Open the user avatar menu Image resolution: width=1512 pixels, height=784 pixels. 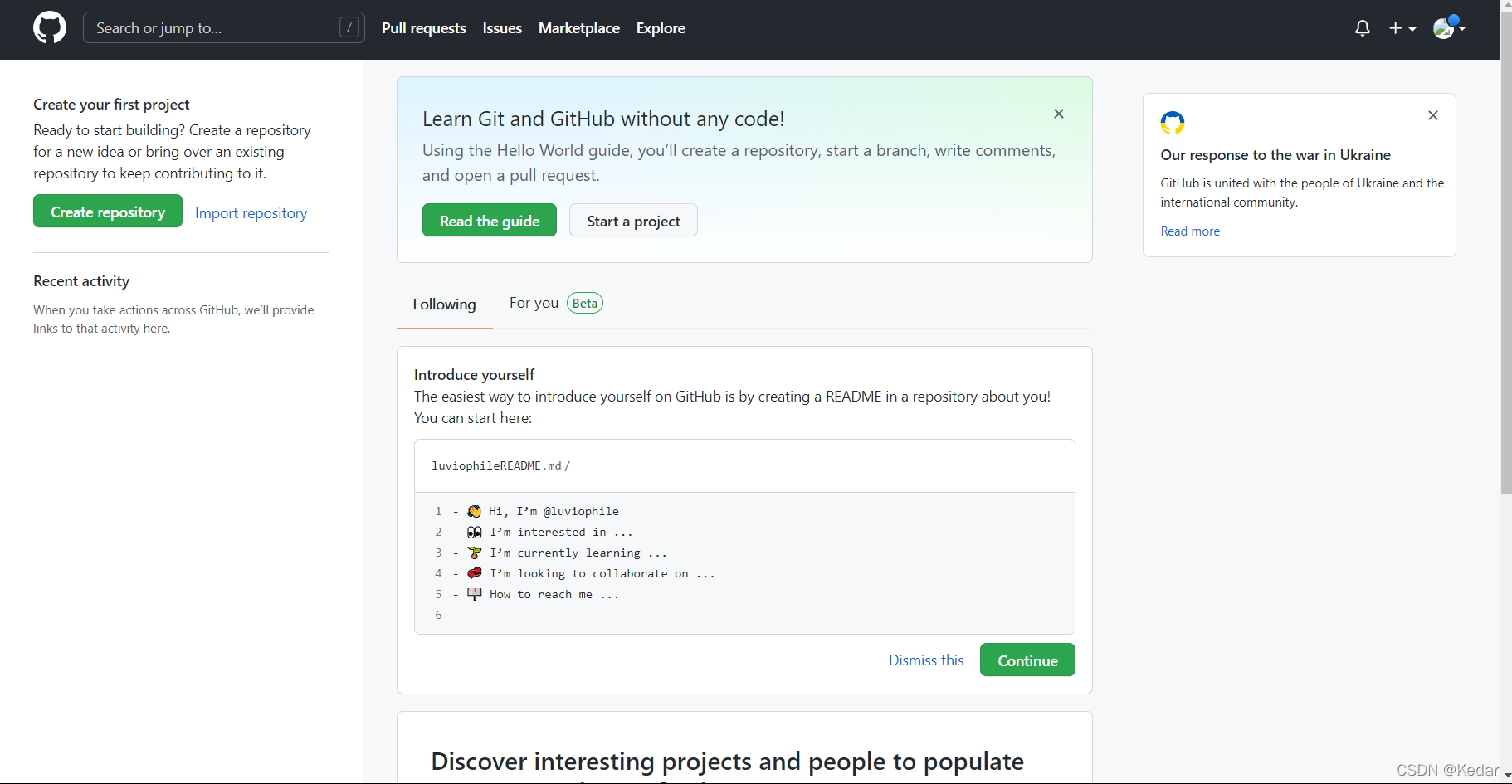pyautogui.click(x=1449, y=27)
